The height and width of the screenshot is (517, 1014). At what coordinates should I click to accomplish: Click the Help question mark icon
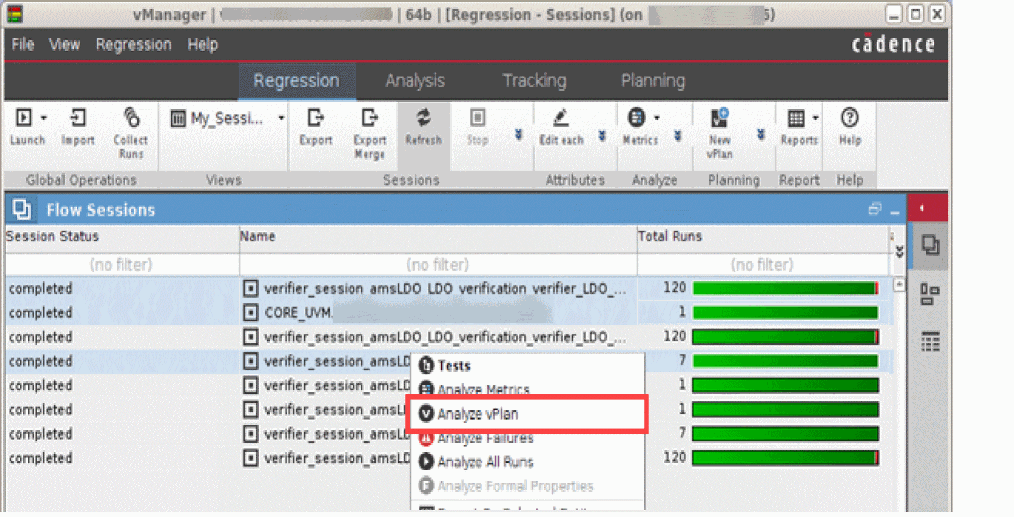[850, 117]
